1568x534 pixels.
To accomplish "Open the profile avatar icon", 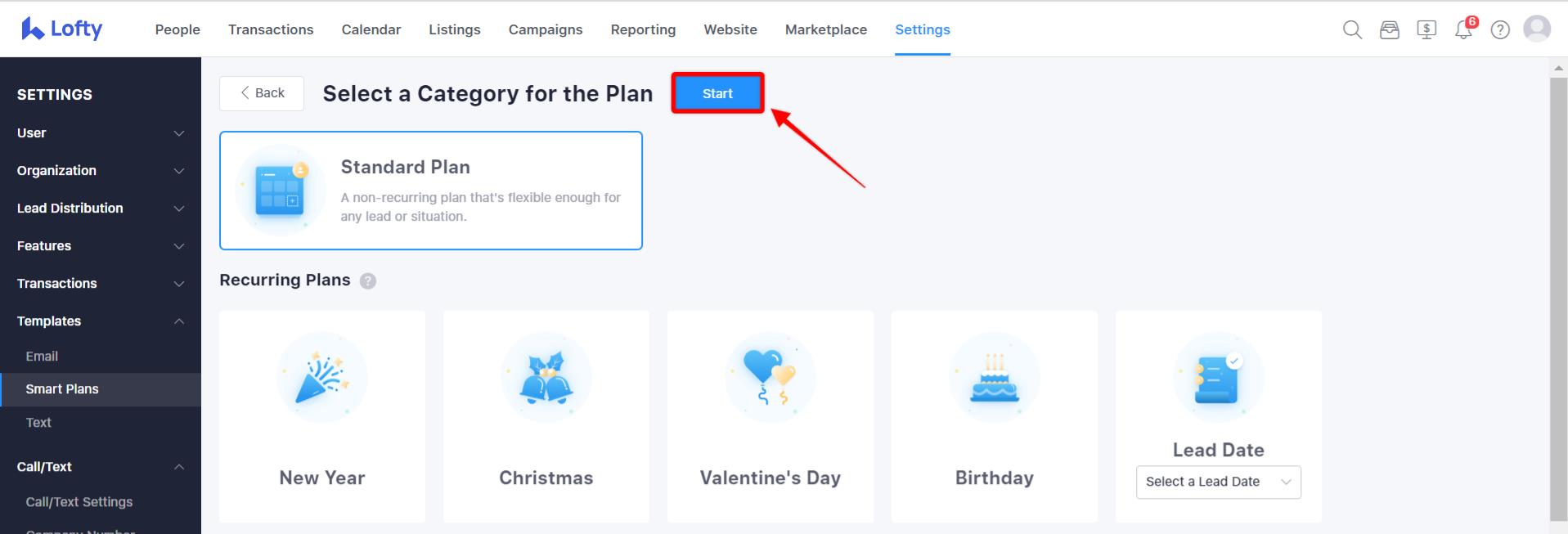I will point(1537,28).
